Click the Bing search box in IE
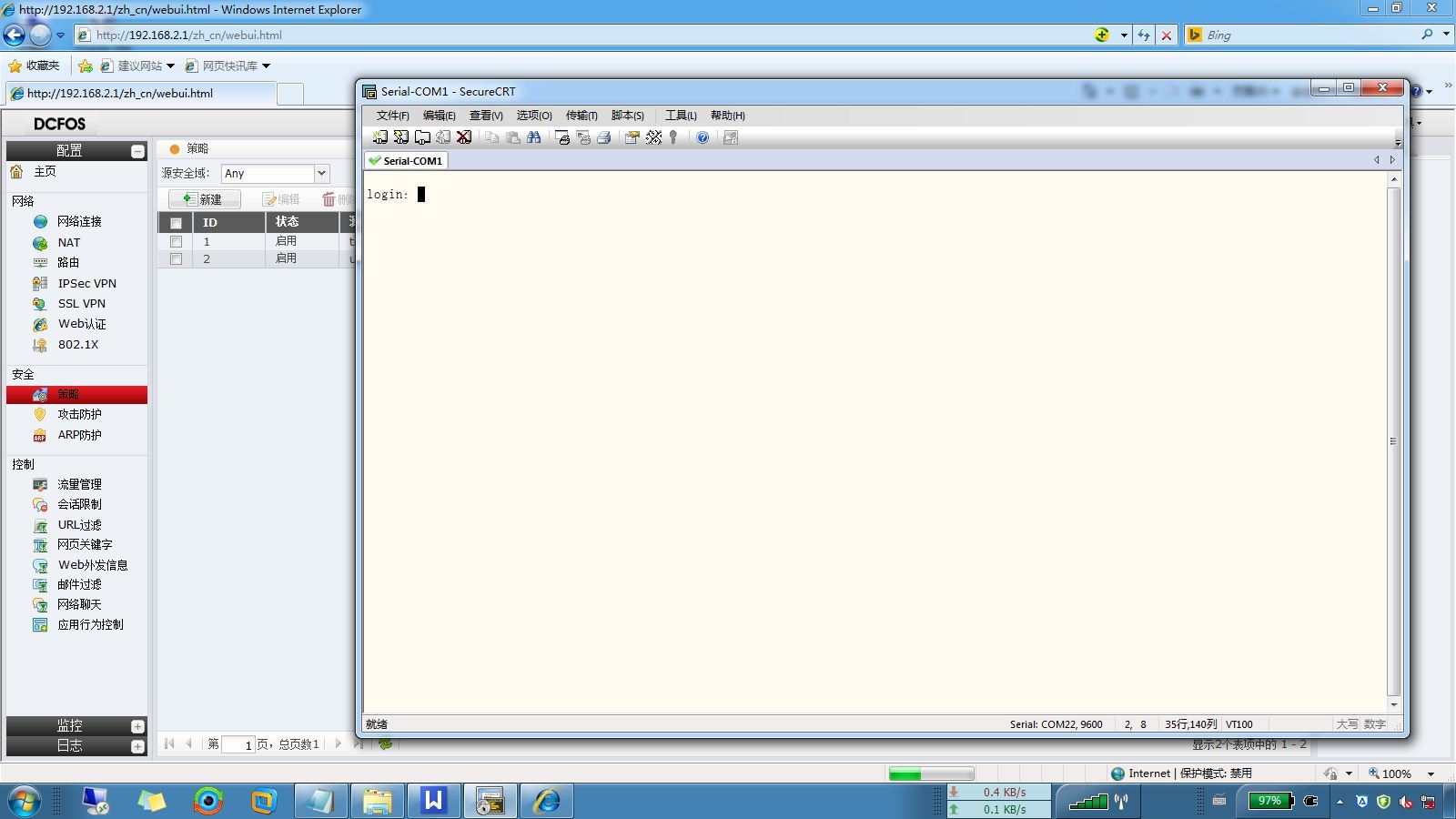Screen dimensions: 1456x819 (1310, 35)
